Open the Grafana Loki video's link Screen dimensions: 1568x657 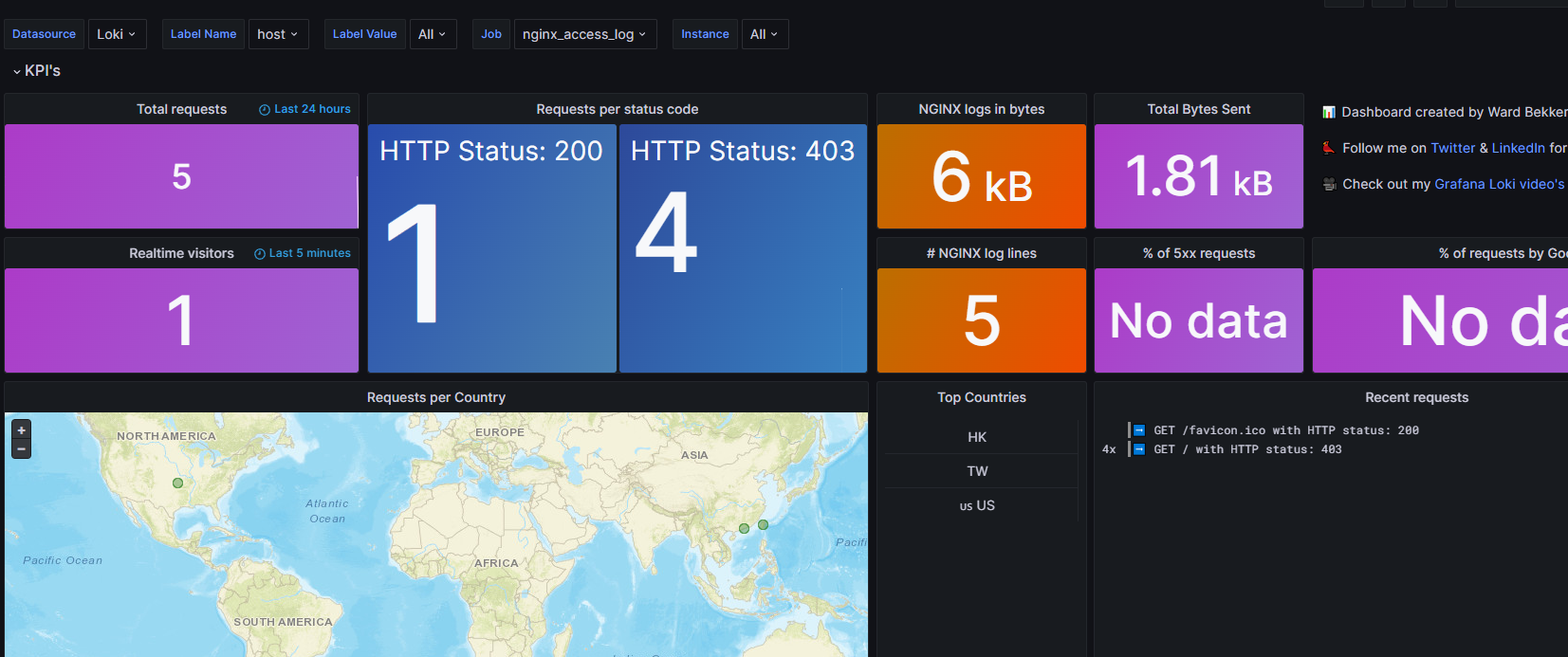click(x=1499, y=184)
